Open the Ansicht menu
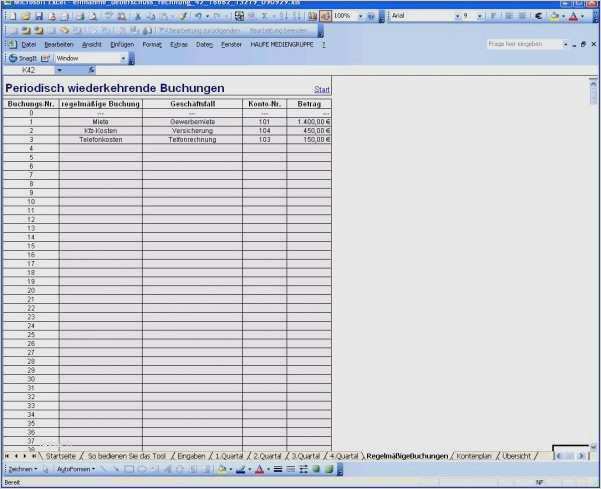This screenshot has width=601, height=489. pyautogui.click(x=92, y=44)
